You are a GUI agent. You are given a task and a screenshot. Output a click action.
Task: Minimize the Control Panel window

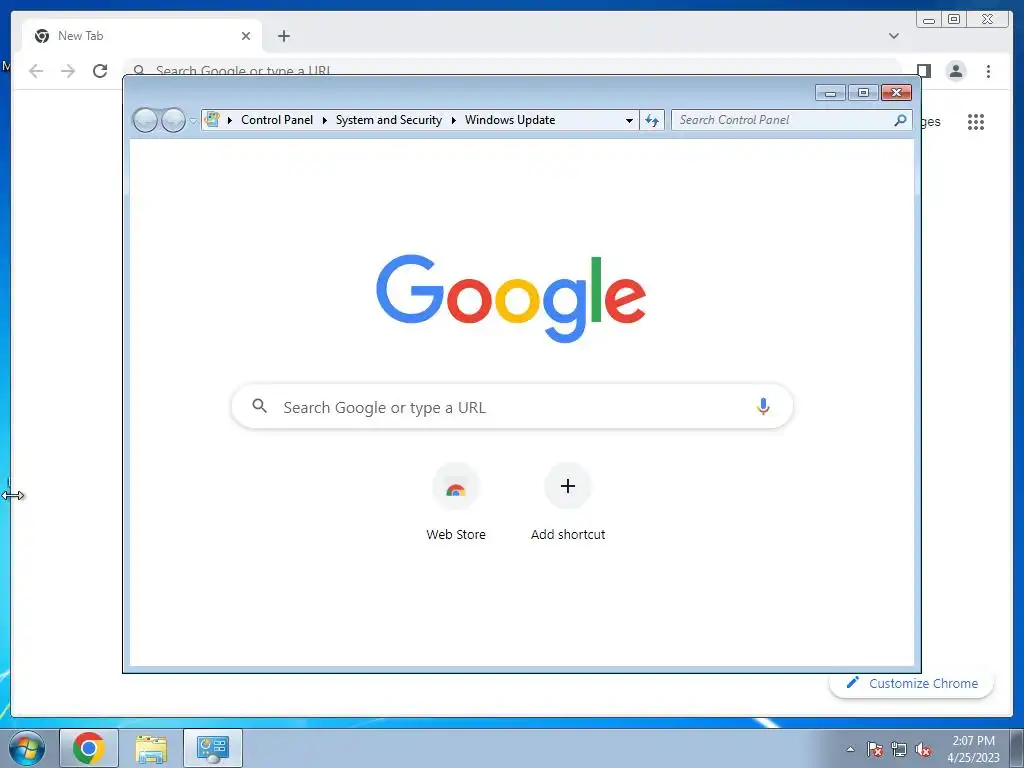[x=831, y=93]
